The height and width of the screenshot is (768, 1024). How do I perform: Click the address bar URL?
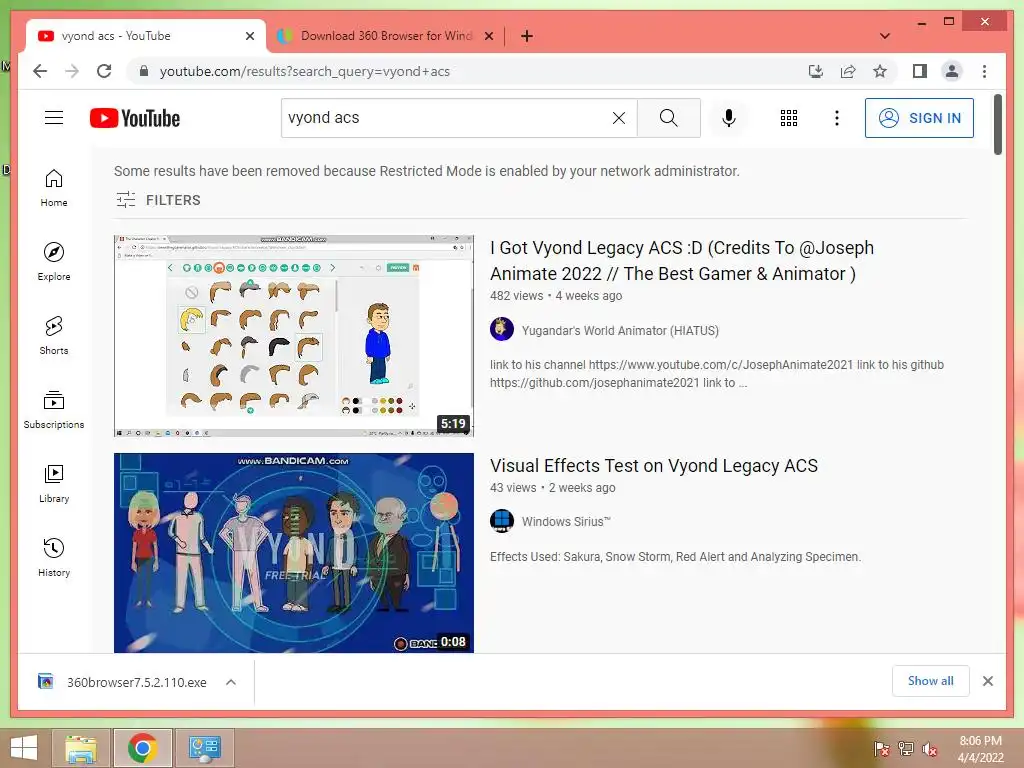pos(304,71)
